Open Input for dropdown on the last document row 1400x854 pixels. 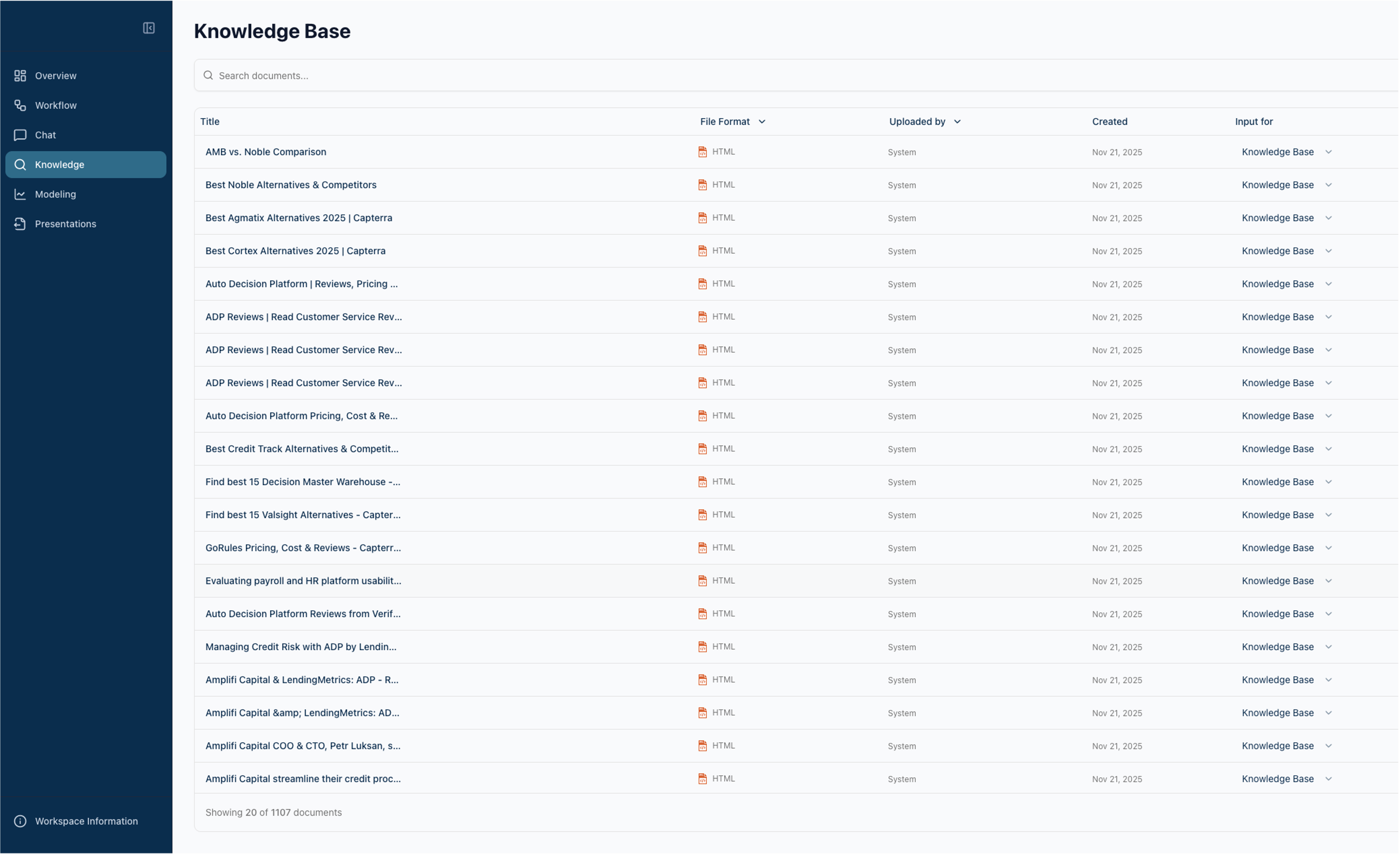pos(1328,778)
